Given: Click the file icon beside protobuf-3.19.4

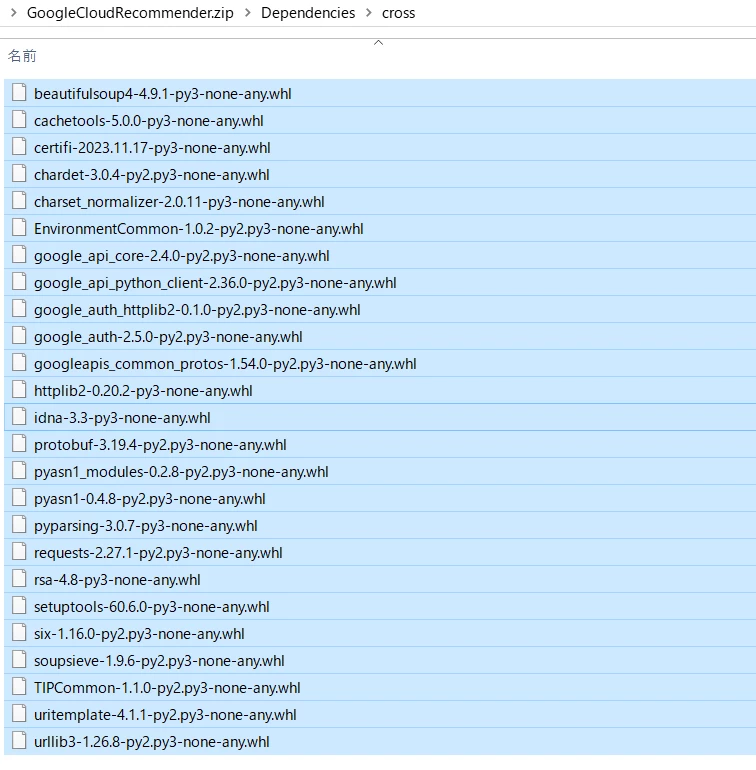Looking at the screenshot, I should click(x=19, y=443).
